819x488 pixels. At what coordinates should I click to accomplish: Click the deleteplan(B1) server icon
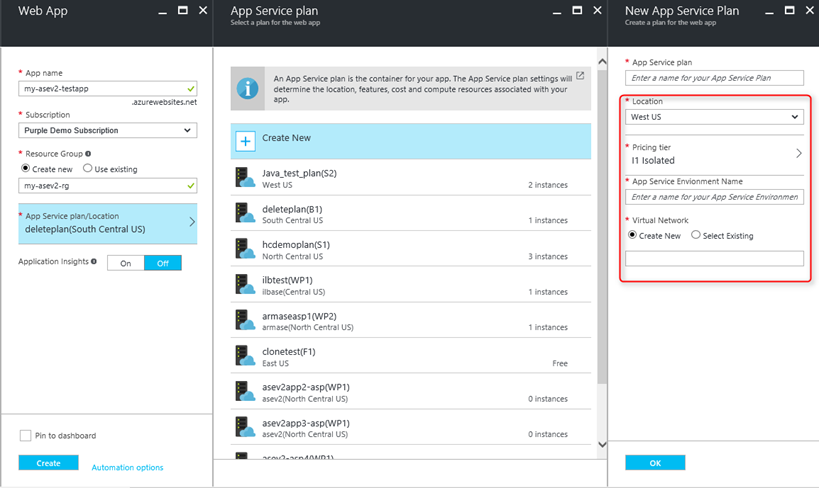[x=244, y=213]
